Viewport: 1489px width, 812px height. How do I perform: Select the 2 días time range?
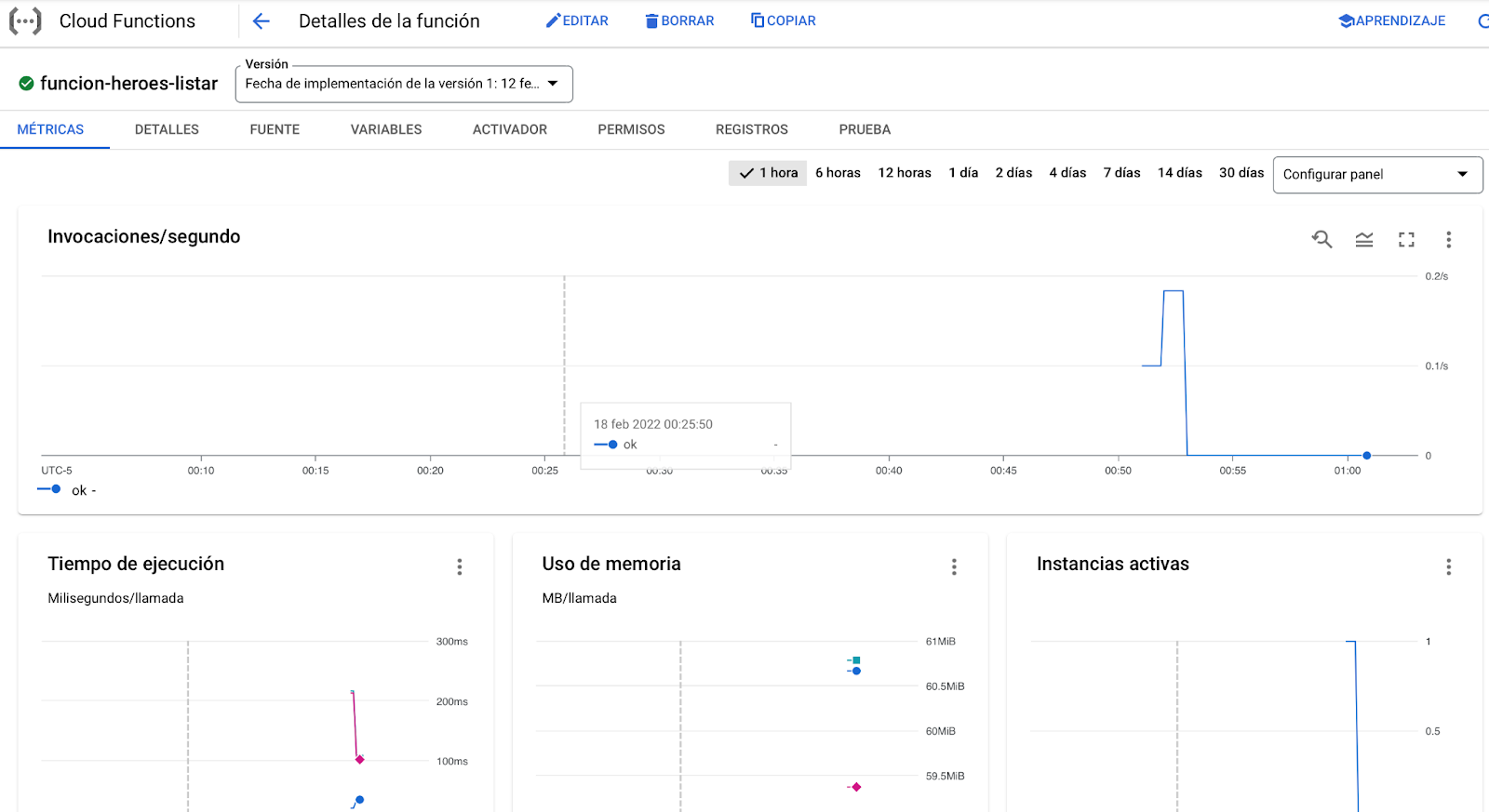click(x=1013, y=173)
